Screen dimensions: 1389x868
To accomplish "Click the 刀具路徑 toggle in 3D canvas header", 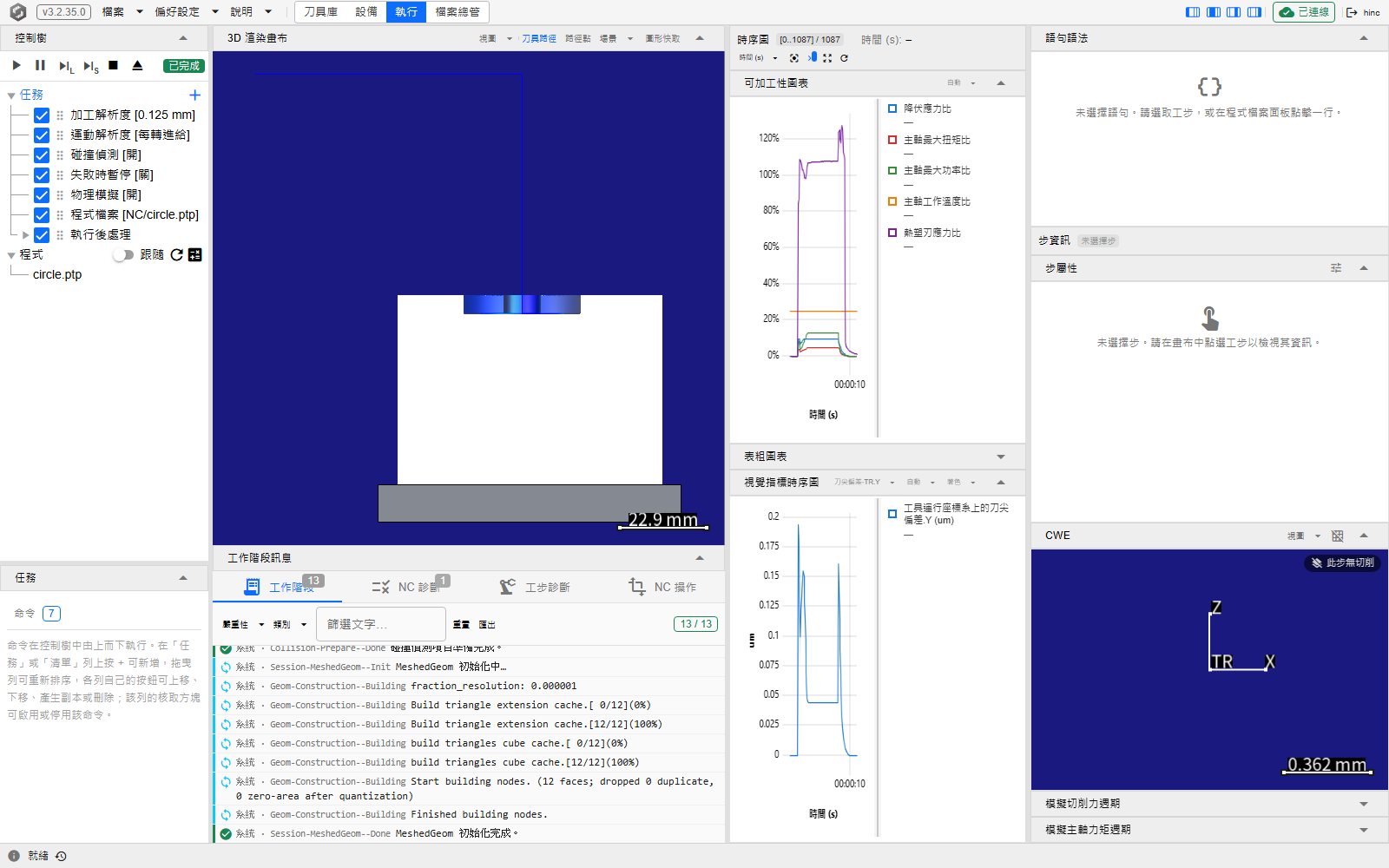I will pyautogui.click(x=539, y=38).
